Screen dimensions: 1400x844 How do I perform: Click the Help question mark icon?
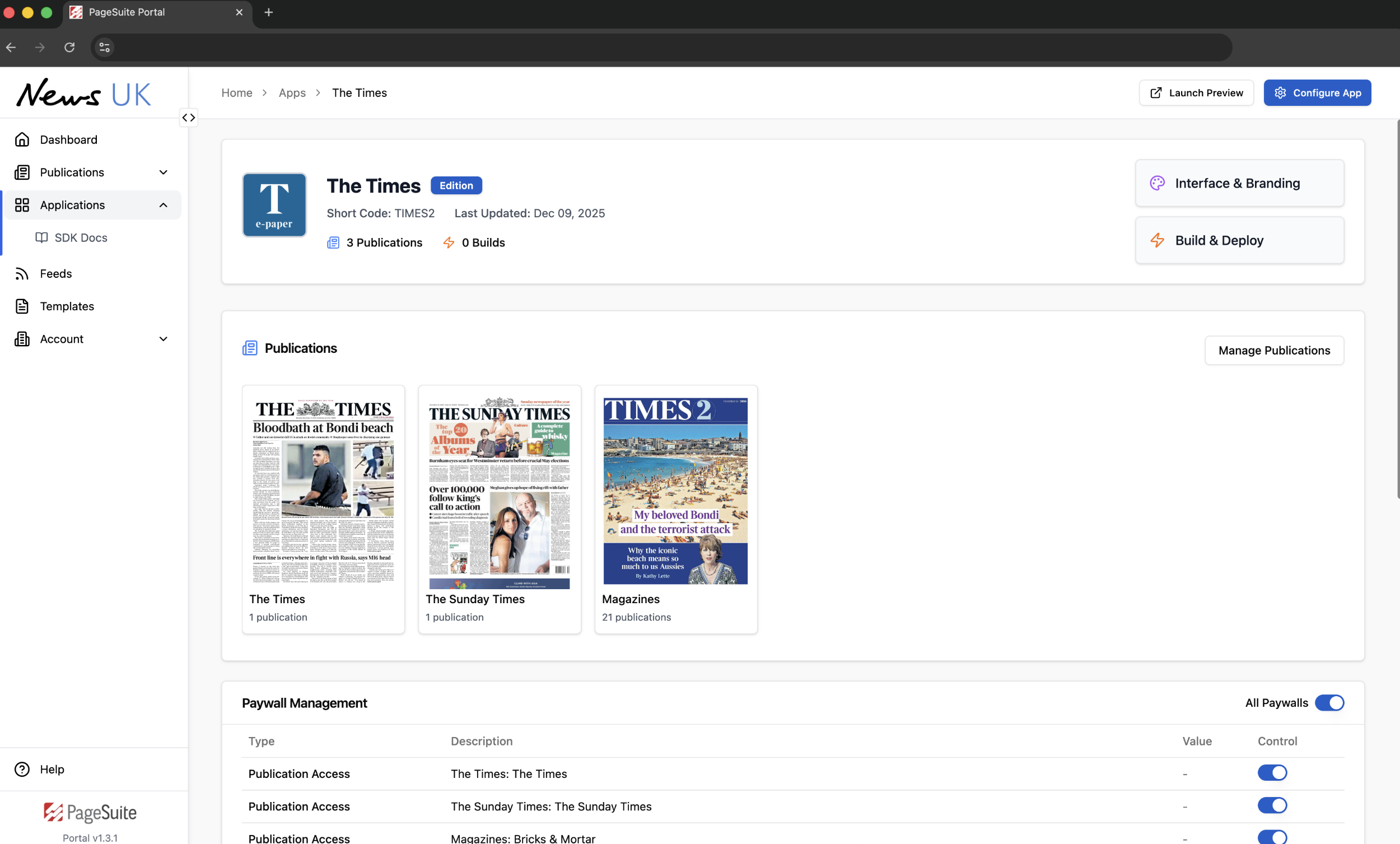(22, 769)
